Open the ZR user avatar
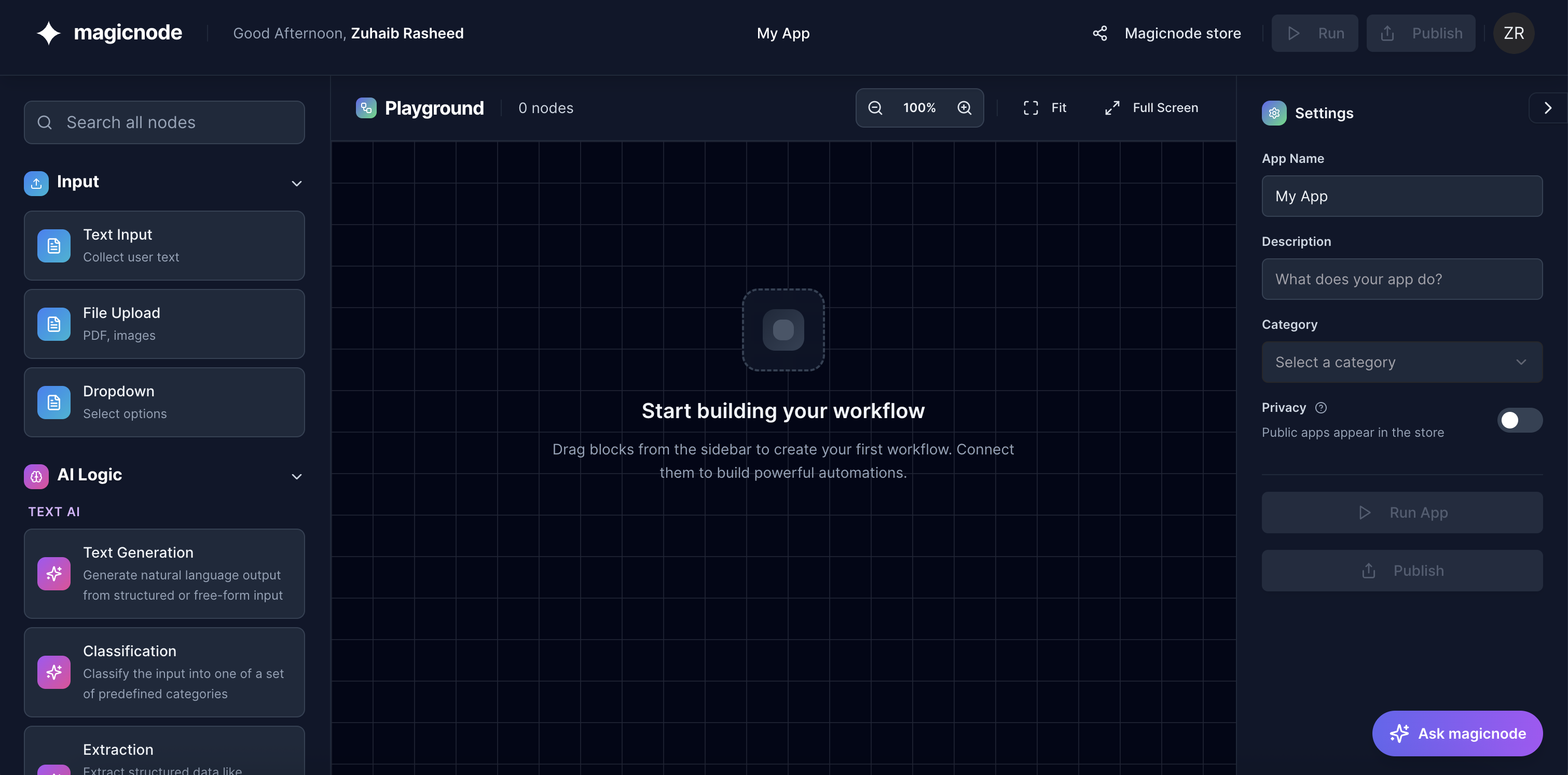 pos(1514,33)
